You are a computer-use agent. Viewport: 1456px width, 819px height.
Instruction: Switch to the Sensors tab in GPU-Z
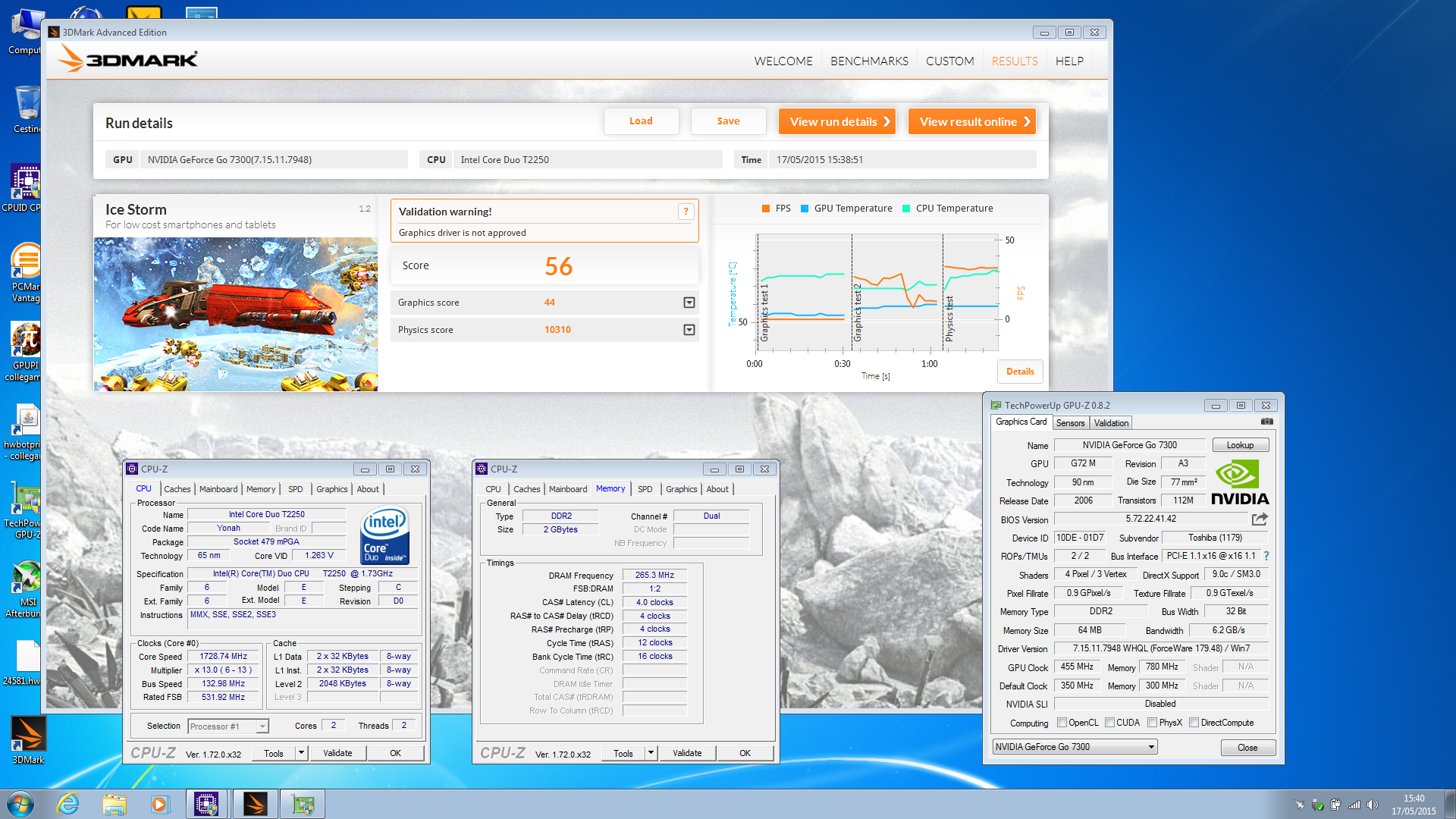1070,423
